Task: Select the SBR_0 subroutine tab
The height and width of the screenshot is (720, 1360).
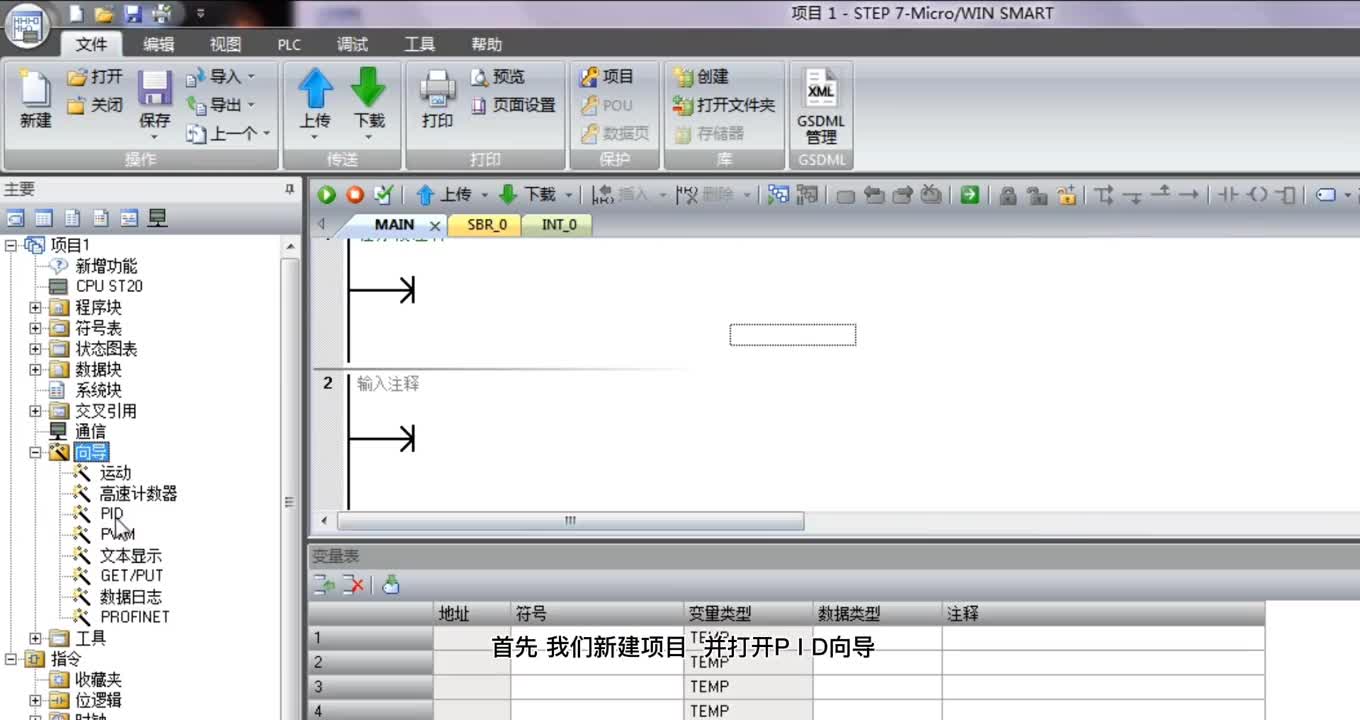Action: tap(487, 225)
